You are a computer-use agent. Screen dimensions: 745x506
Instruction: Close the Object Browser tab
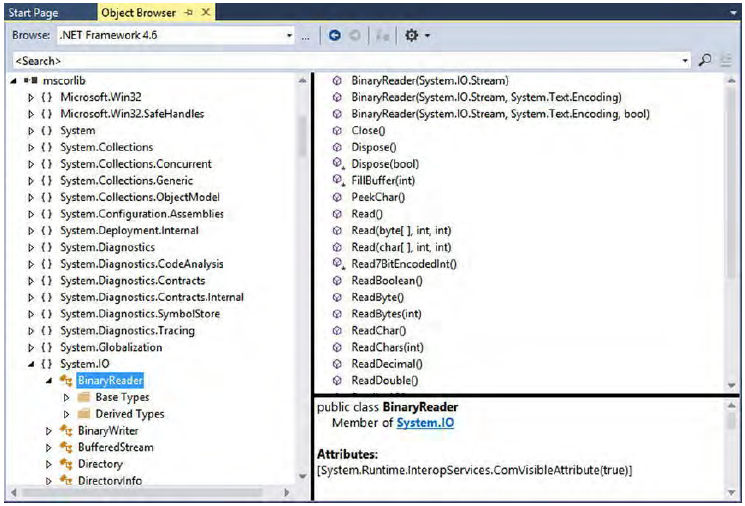pyautogui.click(x=206, y=12)
